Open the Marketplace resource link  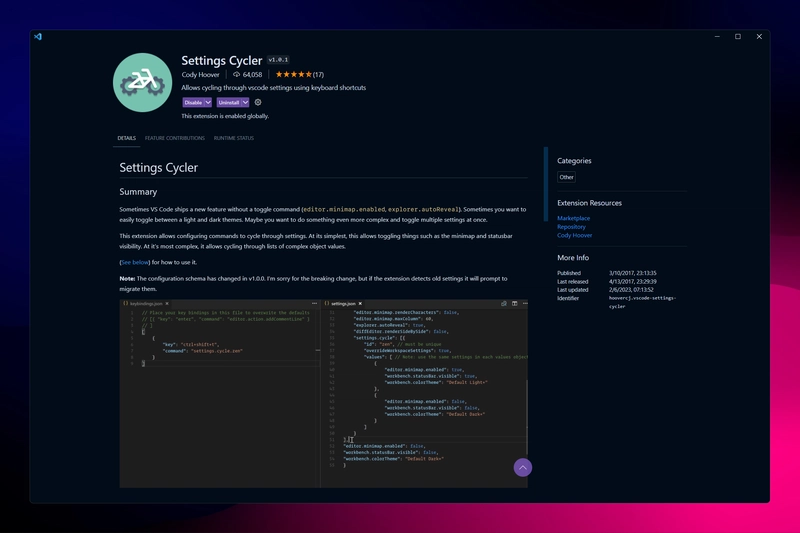coord(573,218)
